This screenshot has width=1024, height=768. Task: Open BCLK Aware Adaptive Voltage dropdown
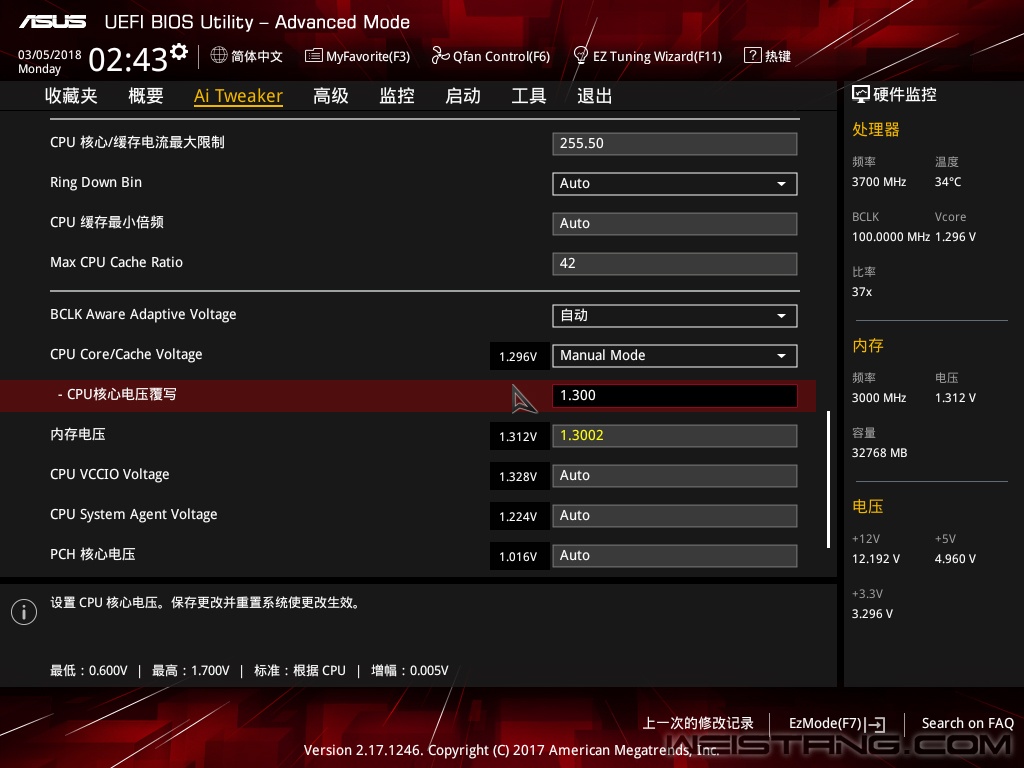(x=675, y=315)
